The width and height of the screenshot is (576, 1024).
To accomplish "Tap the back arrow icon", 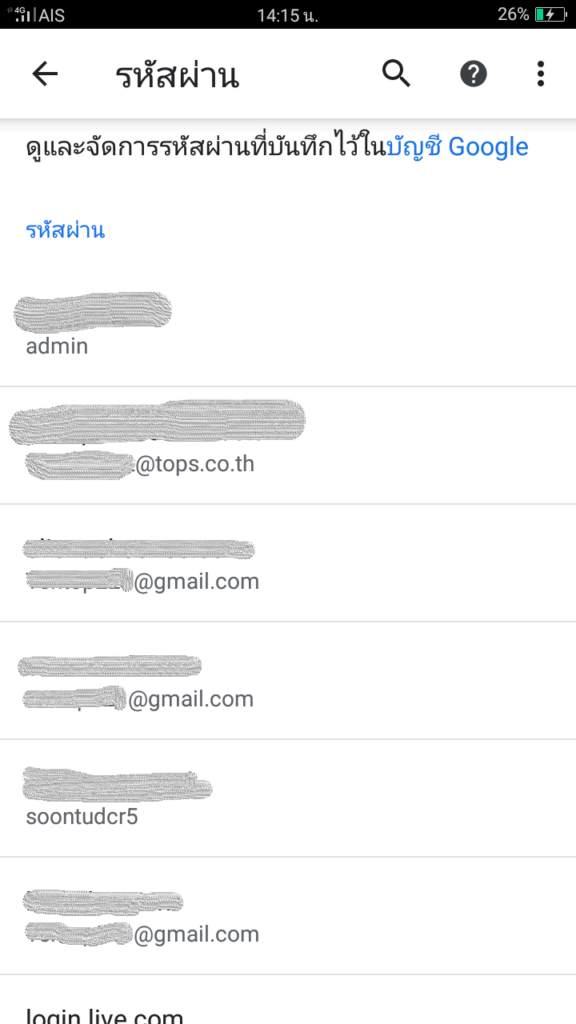I will [45, 74].
